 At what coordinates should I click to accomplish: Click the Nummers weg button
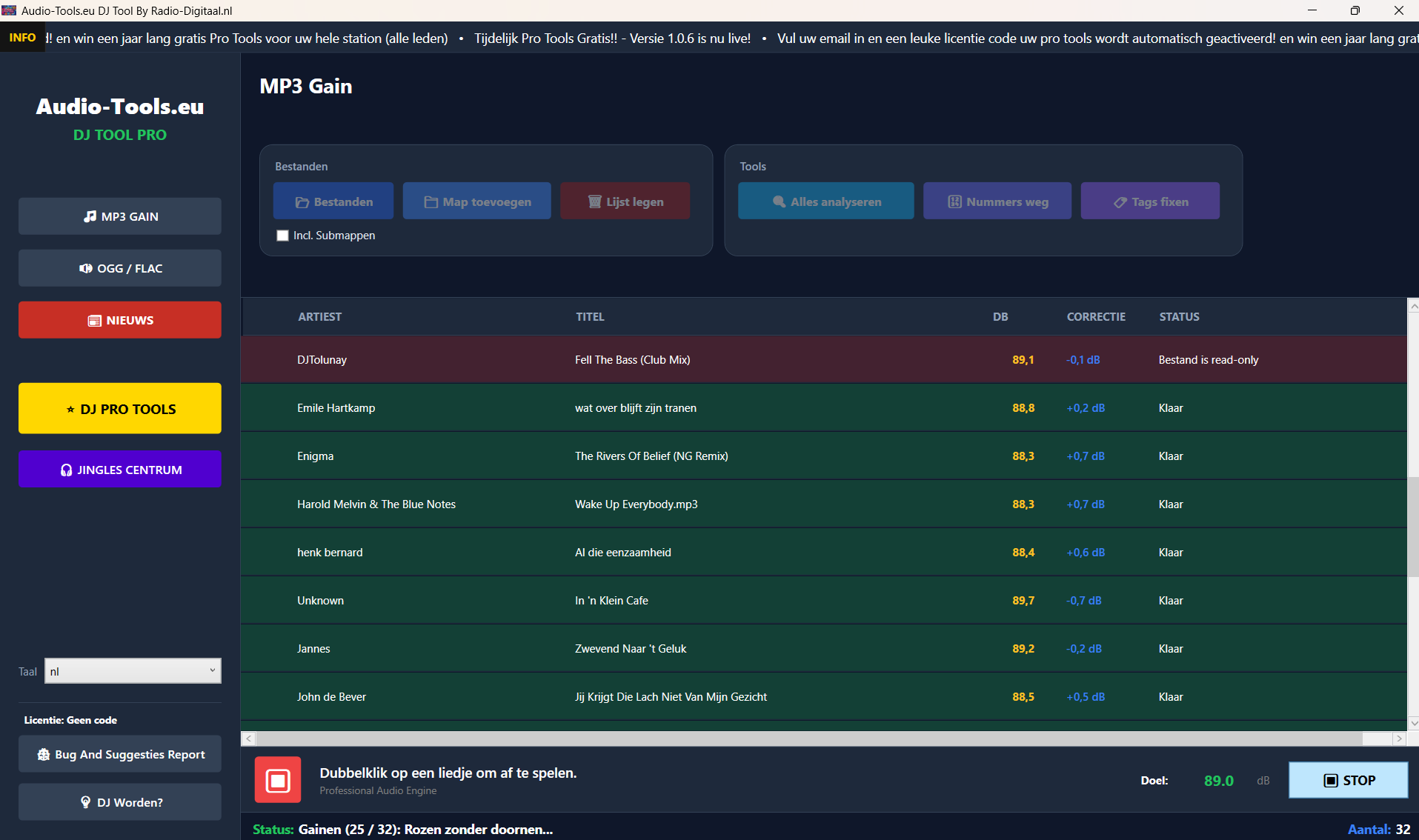coord(997,201)
